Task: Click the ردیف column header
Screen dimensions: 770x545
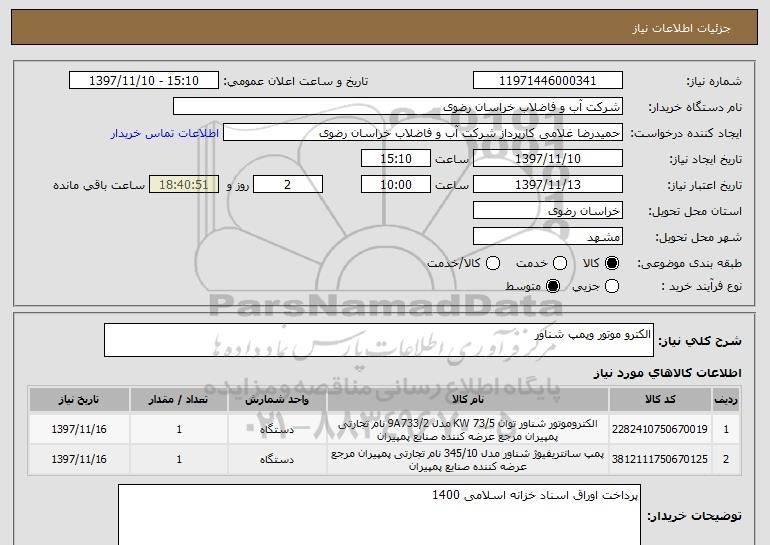Action: click(x=726, y=400)
